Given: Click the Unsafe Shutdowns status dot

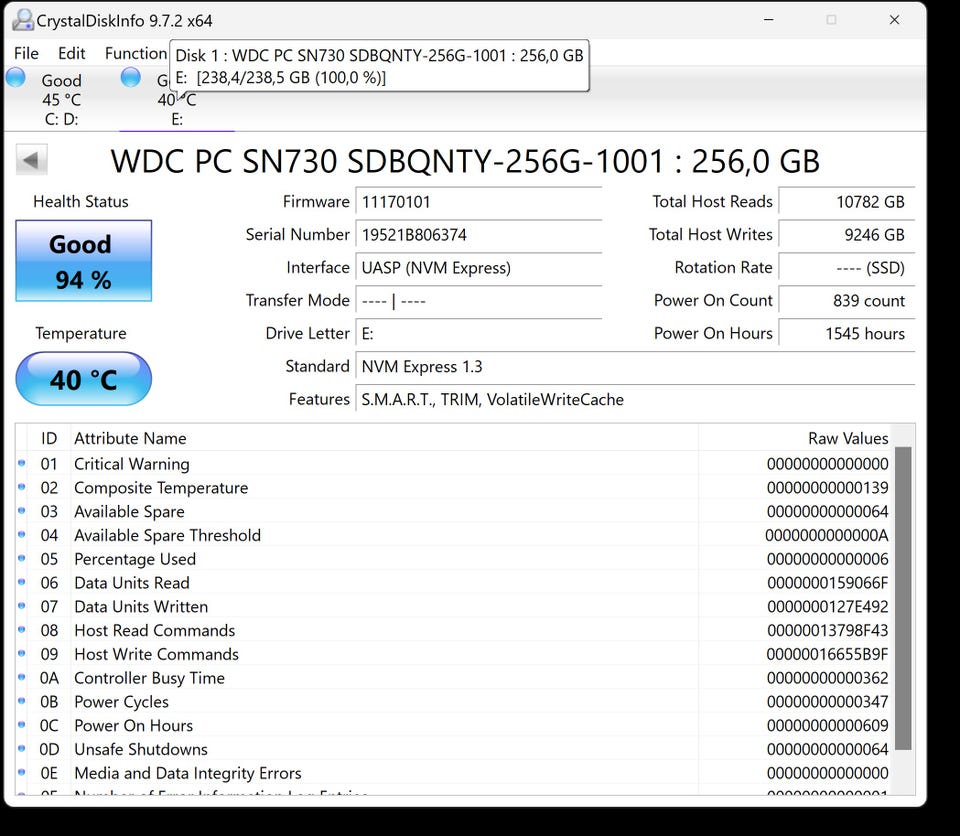Looking at the screenshot, I should (x=22, y=749).
